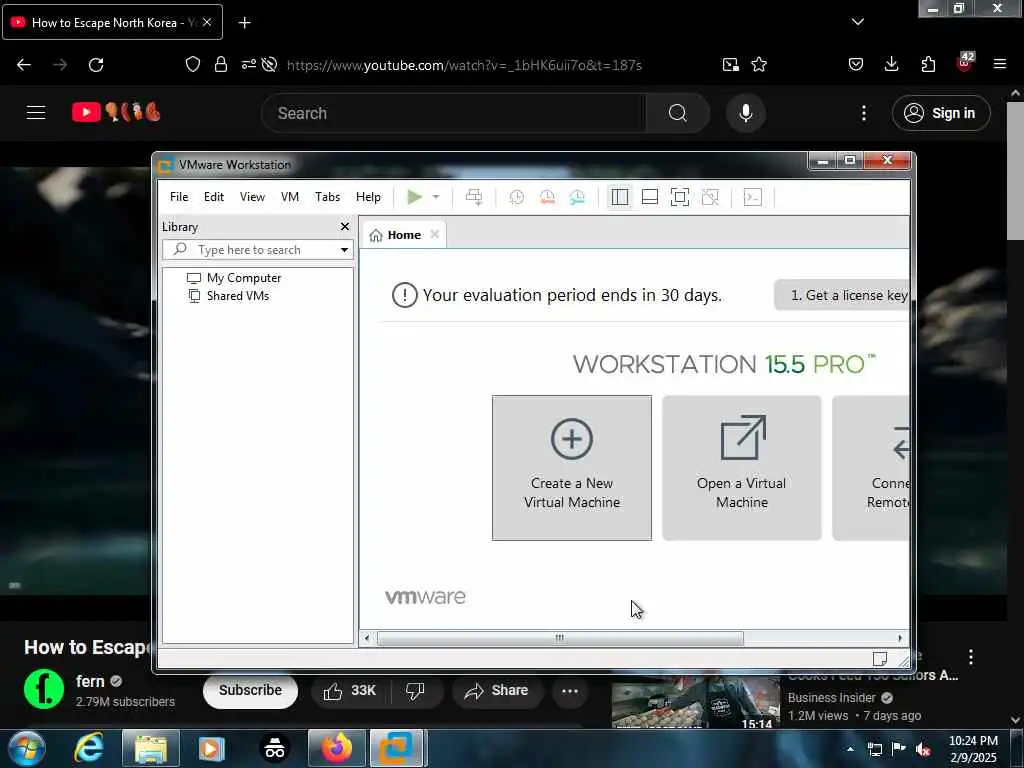Click Connect to Remote Server tile
1024x768 pixels.
(x=871, y=468)
